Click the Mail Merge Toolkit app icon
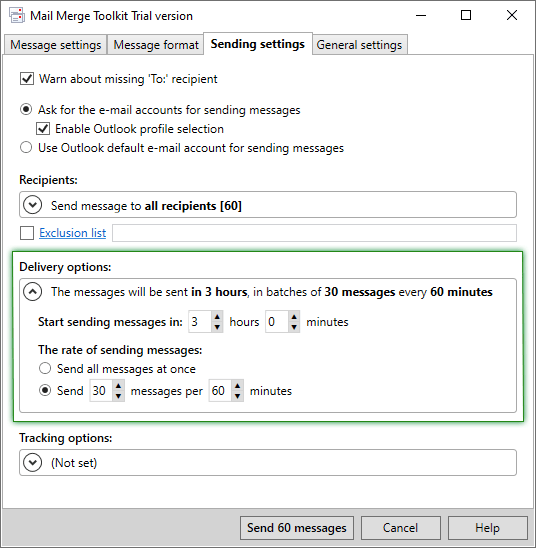This screenshot has width=536, height=548. click(x=17, y=16)
